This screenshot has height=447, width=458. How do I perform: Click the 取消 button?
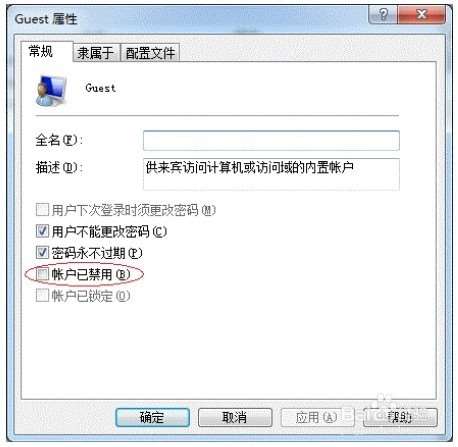tap(235, 417)
